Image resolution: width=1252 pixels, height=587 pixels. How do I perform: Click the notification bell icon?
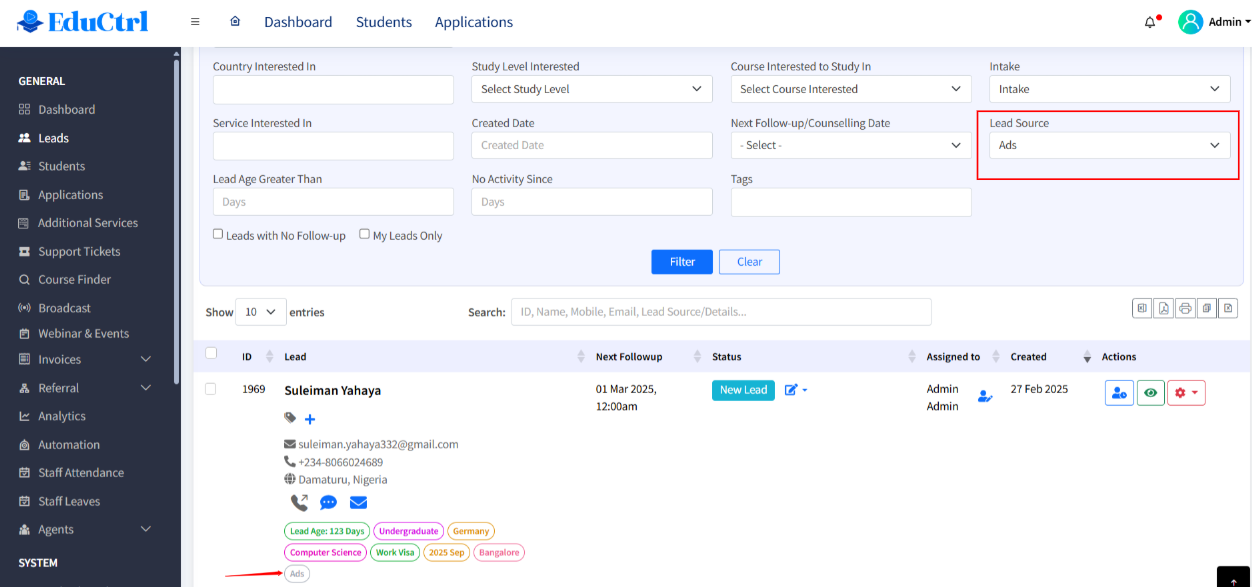point(1150,22)
